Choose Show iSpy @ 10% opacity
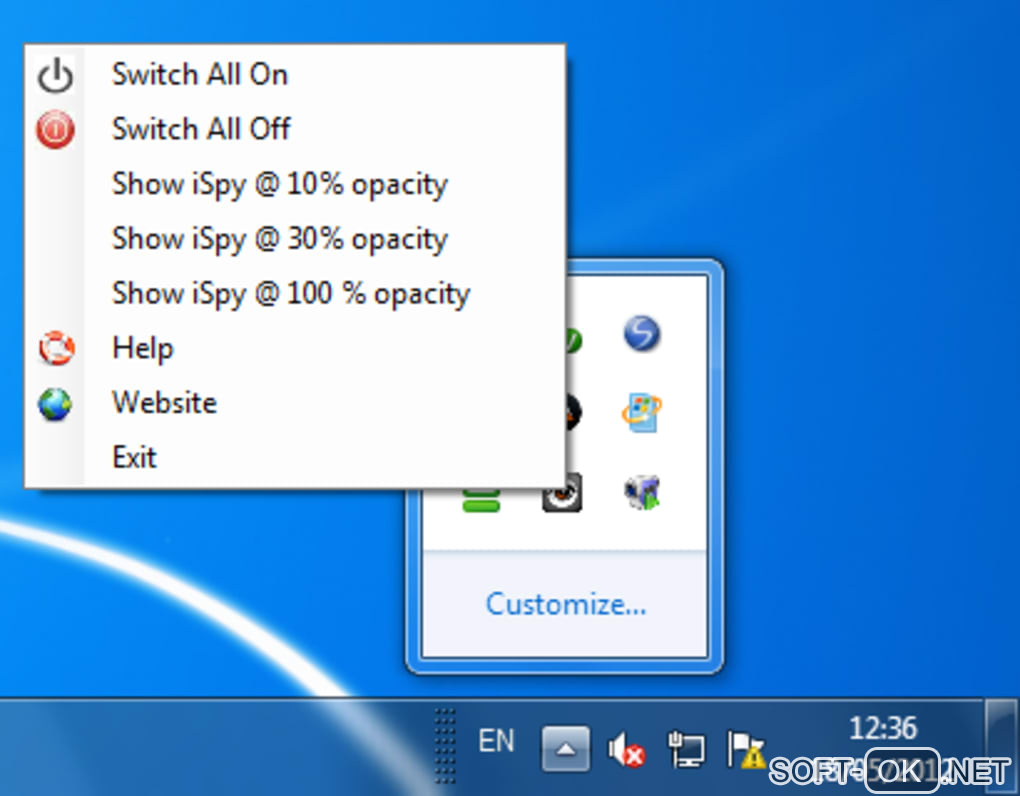This screenshot has height=796, width=1020. click(x=294, y=184)
